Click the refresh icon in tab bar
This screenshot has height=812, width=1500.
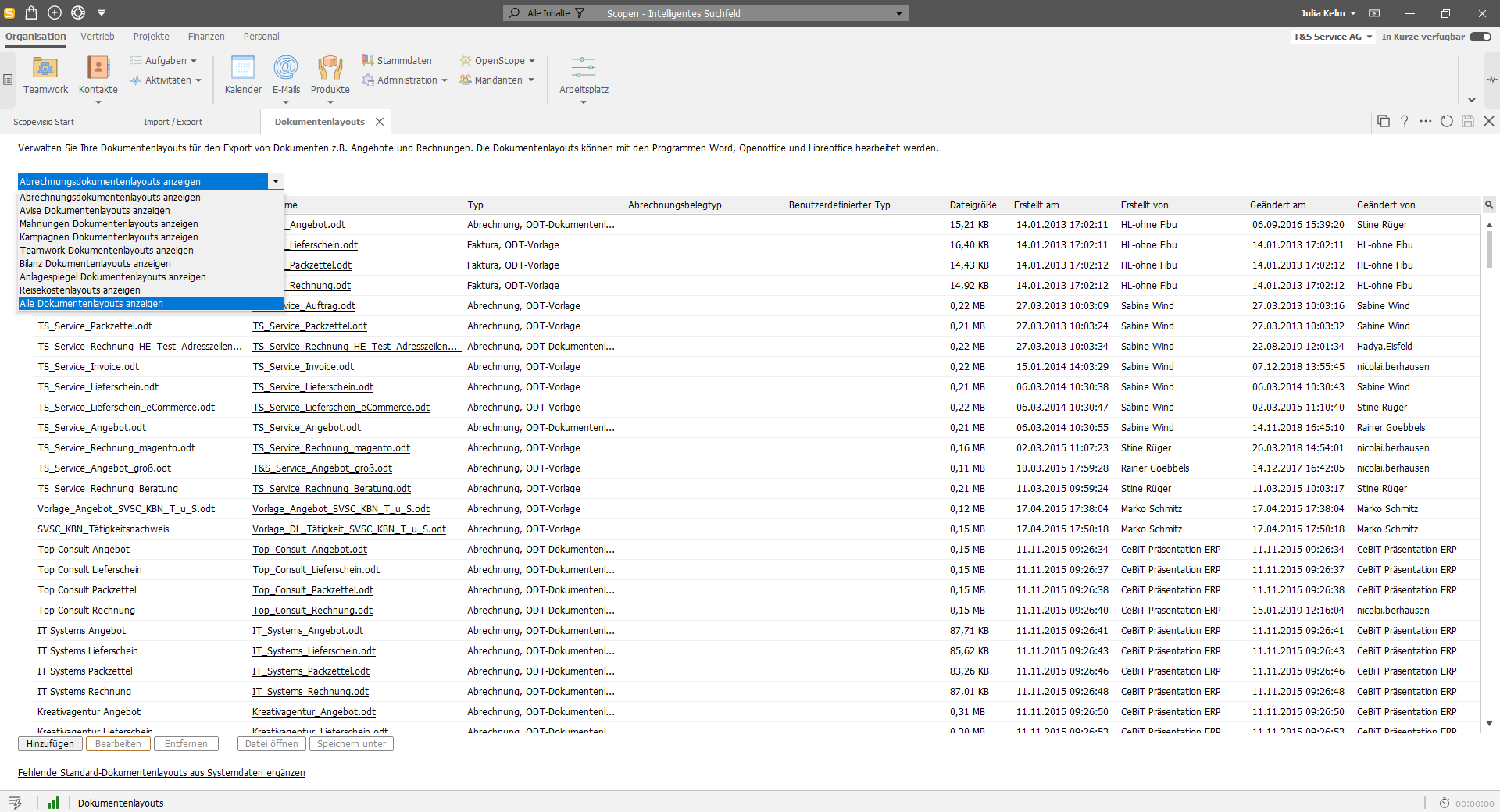1446,121
